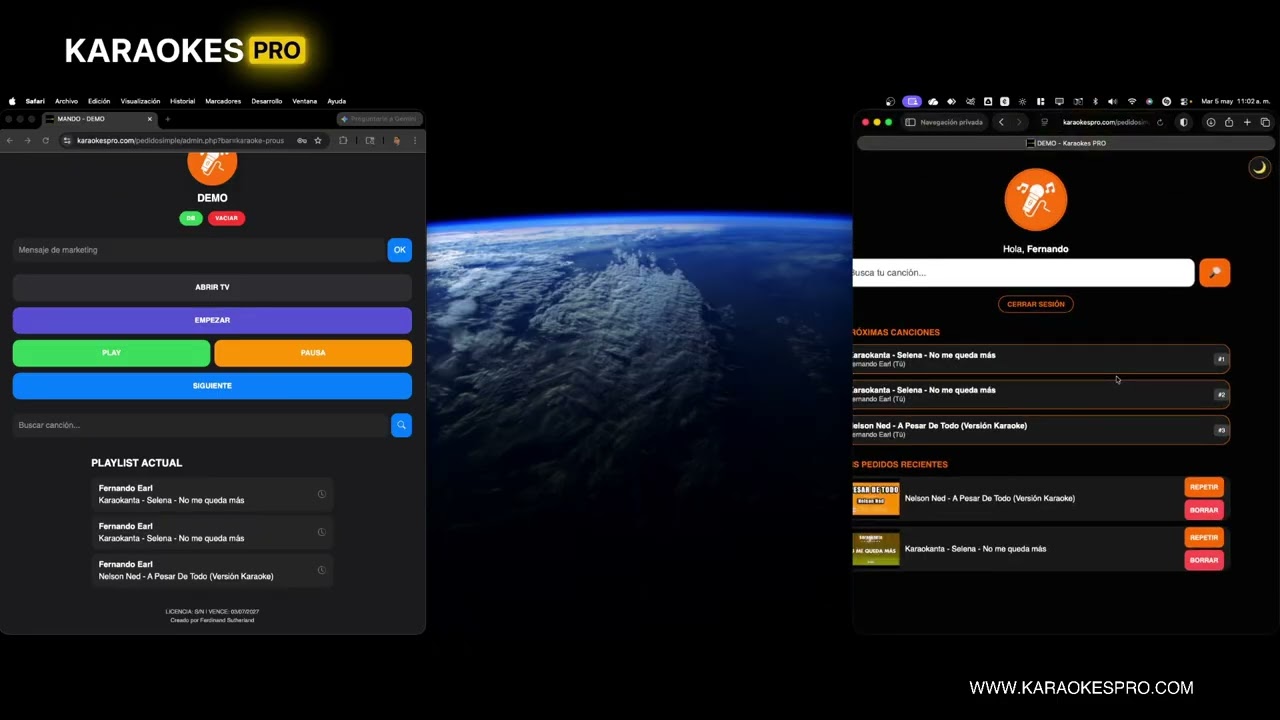
Task: Click the site info icon in Chrome address bar
Action: 67,141
